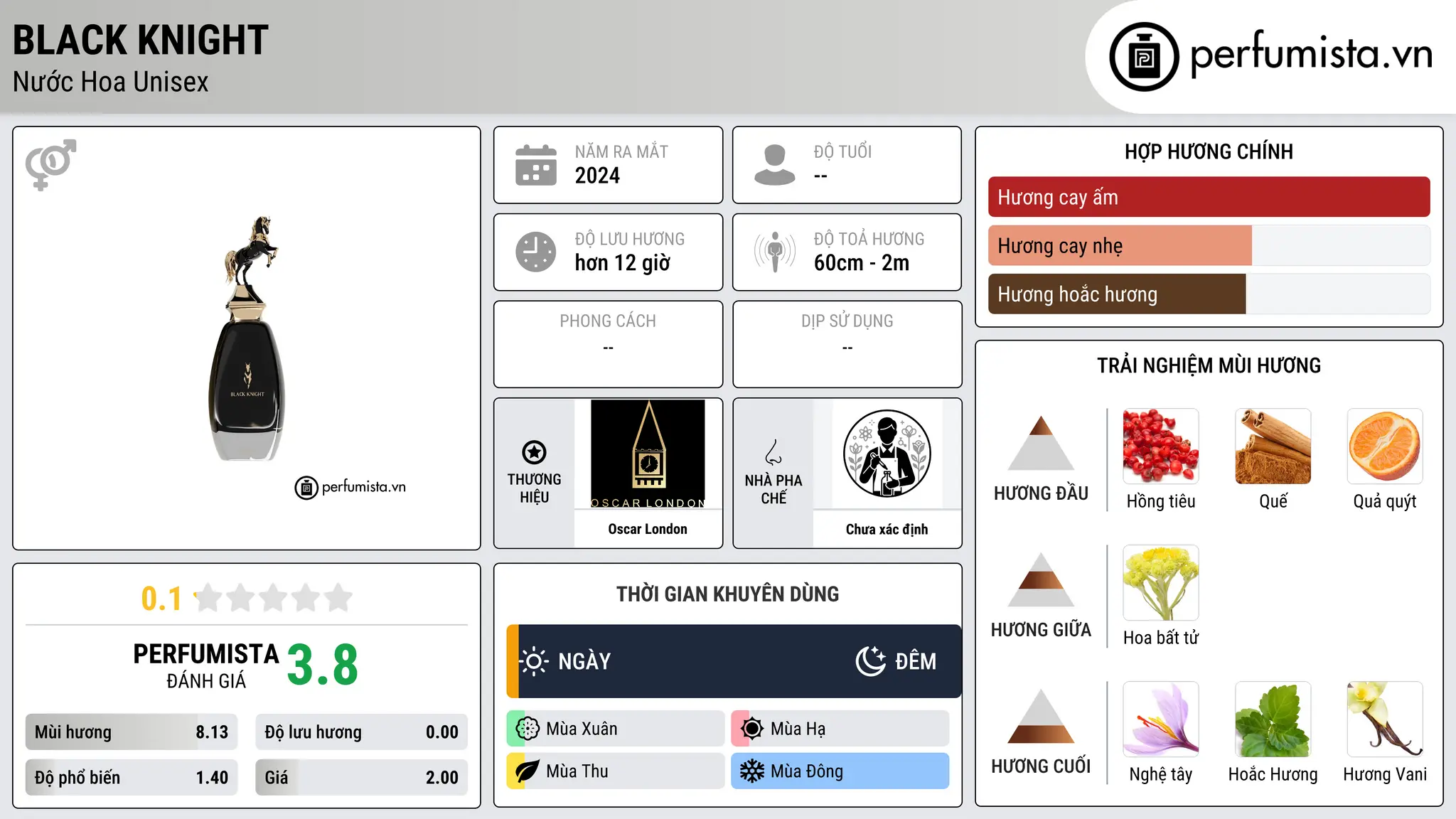
Task: Click the sillage value 60cm - 2m
Action: coord(861,263)
